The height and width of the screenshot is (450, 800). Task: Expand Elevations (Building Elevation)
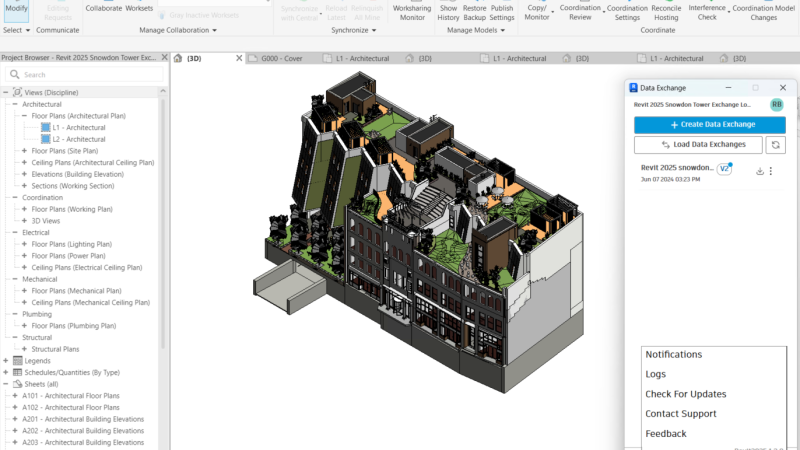tap(24, 174)
